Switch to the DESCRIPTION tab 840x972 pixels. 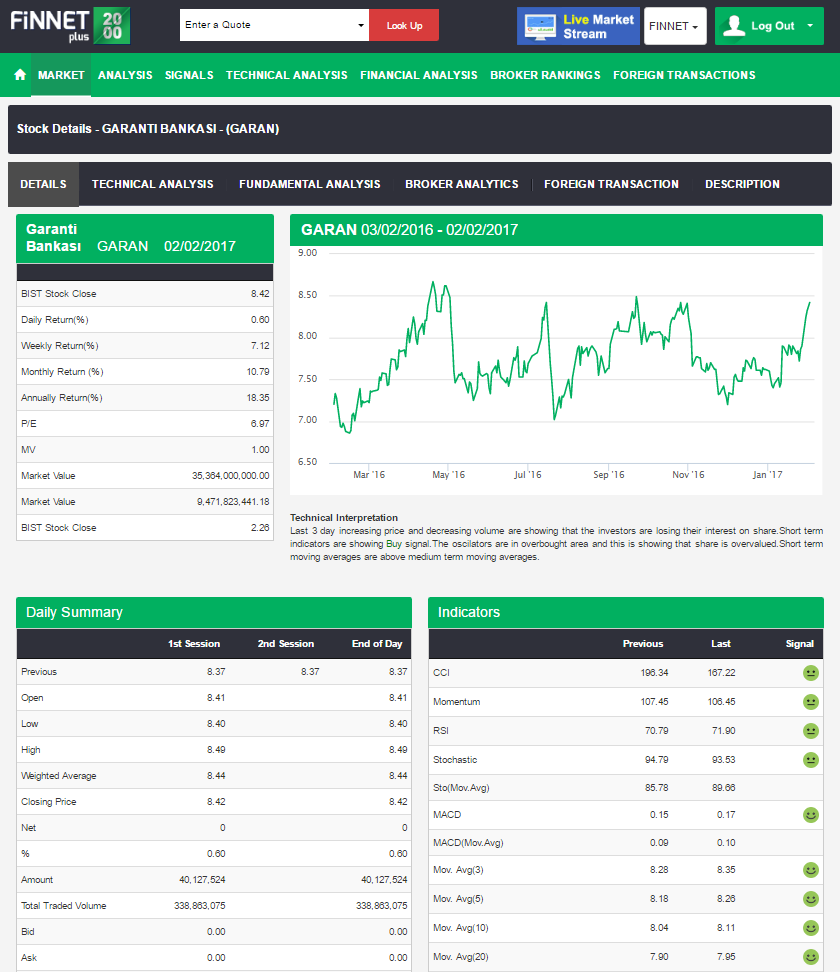(x=742, y=184)
